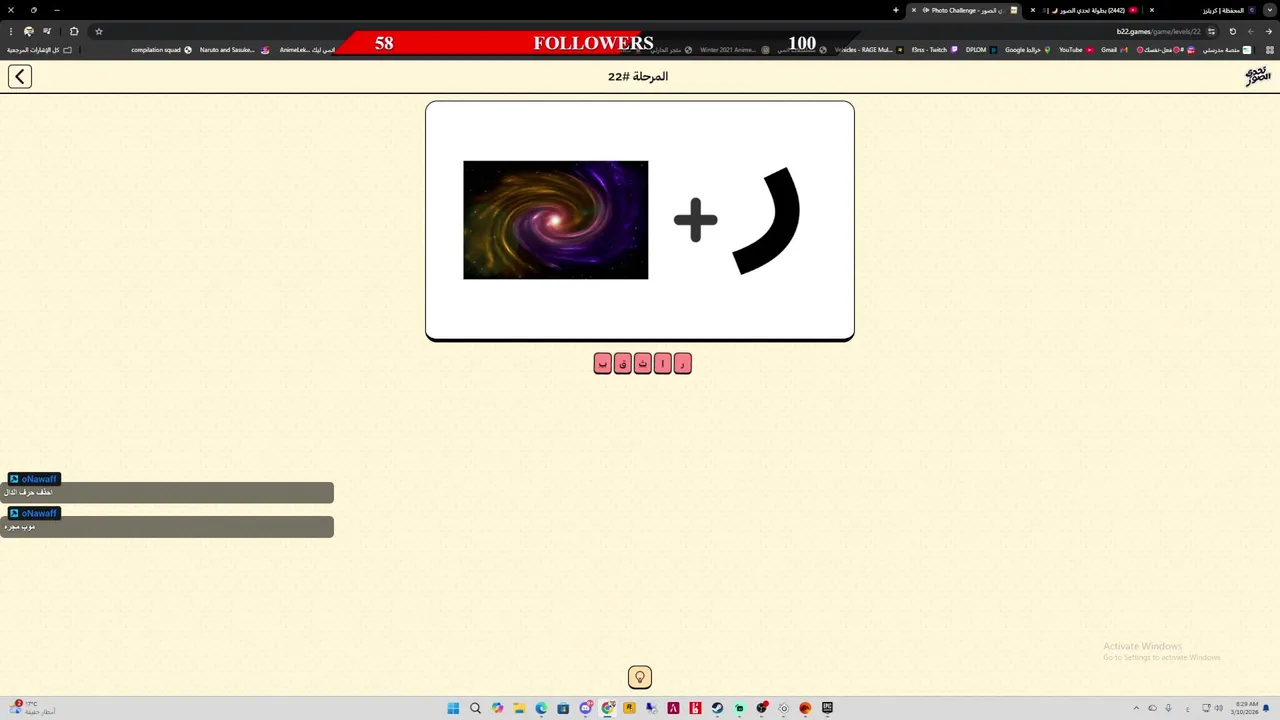1280x720 pixels.
Task: Open the AnimeLek bookmark
Action: point(307,49)
